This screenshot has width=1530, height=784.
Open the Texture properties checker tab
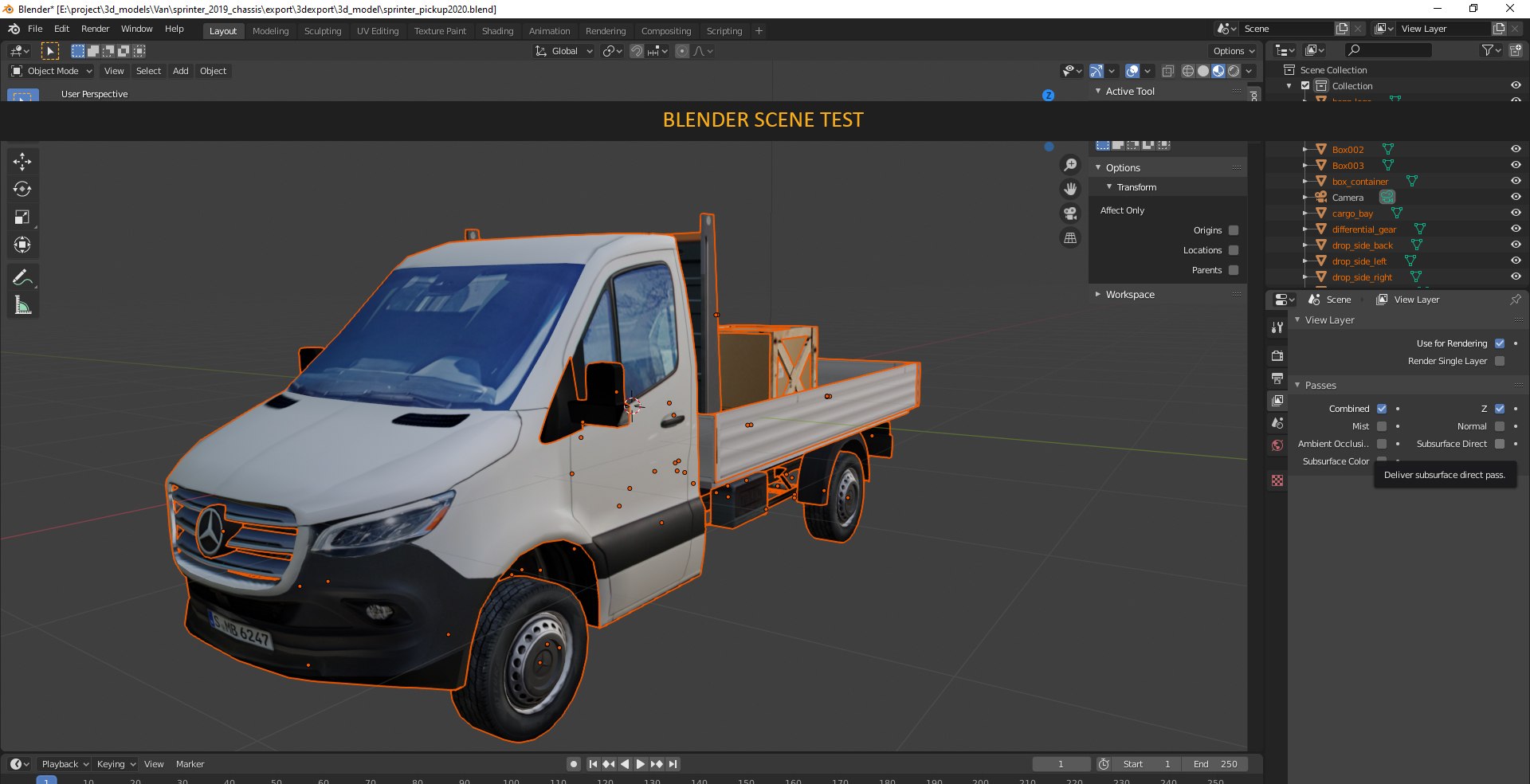click(x=1277, y=480)
